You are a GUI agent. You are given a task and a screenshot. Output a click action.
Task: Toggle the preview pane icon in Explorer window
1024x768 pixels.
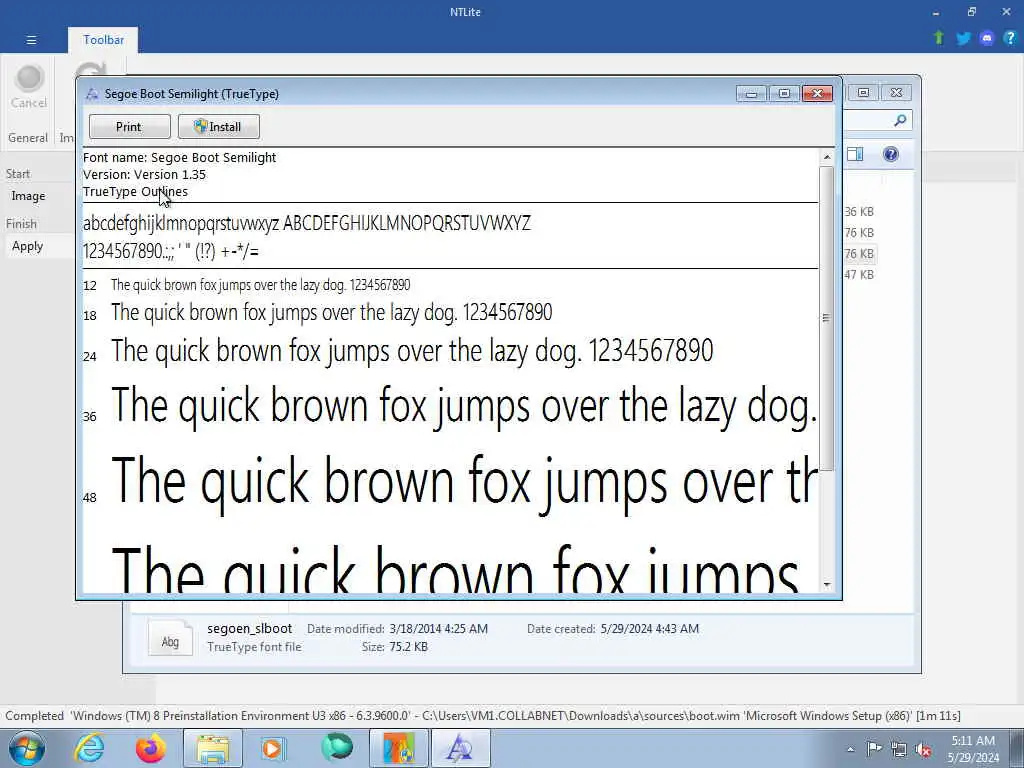point(855,154)
